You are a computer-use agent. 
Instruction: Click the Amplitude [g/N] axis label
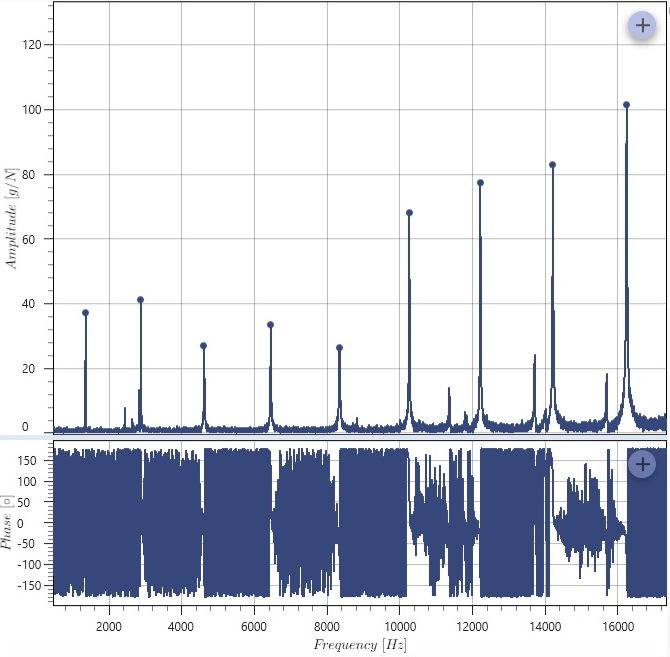coord(12,219)
